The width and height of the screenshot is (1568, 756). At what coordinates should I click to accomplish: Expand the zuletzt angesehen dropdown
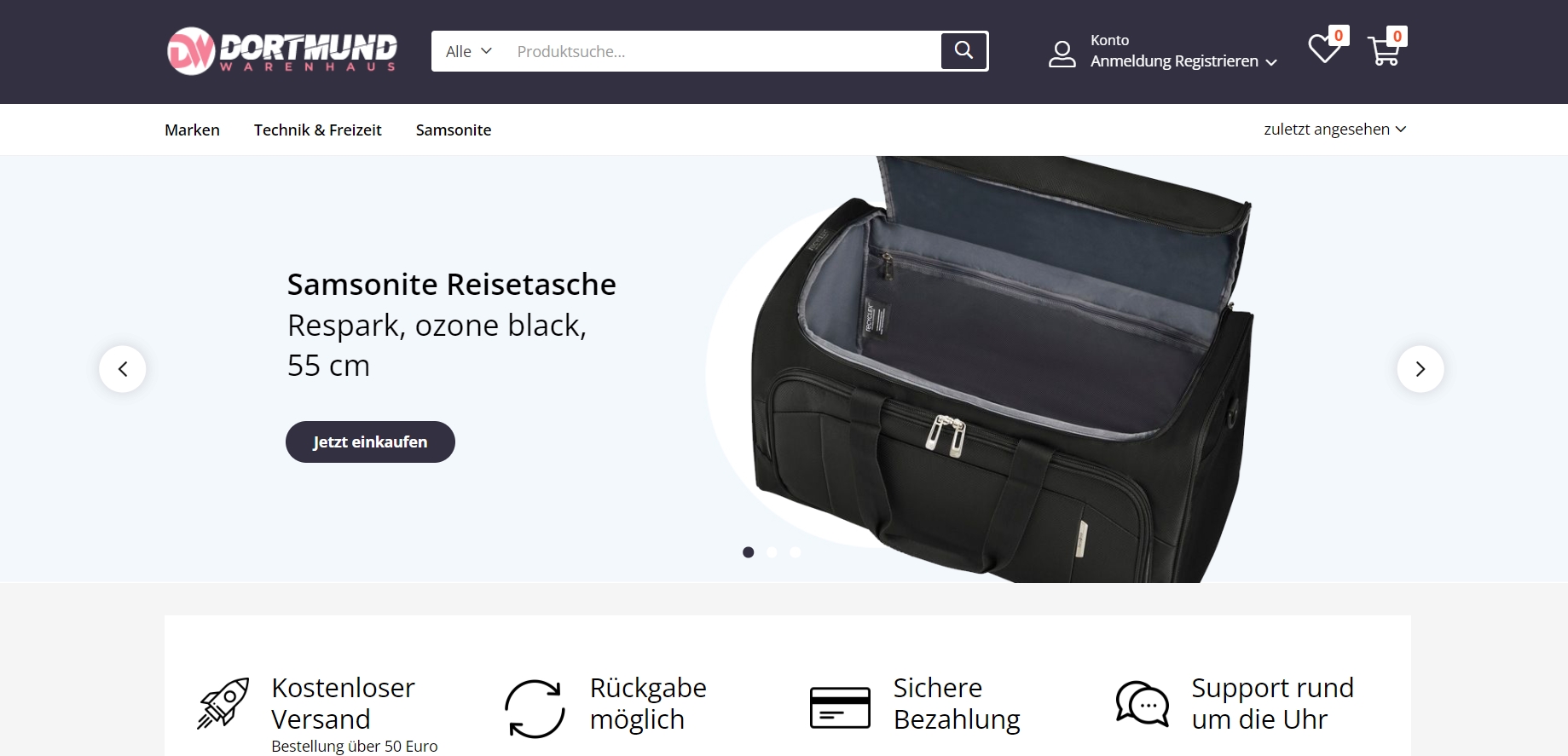coord(1335,130)
